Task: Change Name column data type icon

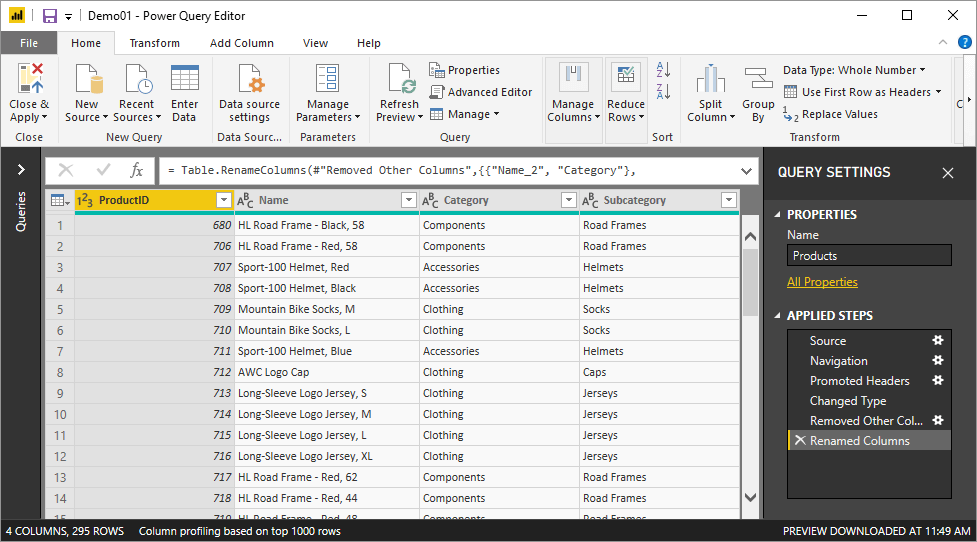Action: [245, 200]
